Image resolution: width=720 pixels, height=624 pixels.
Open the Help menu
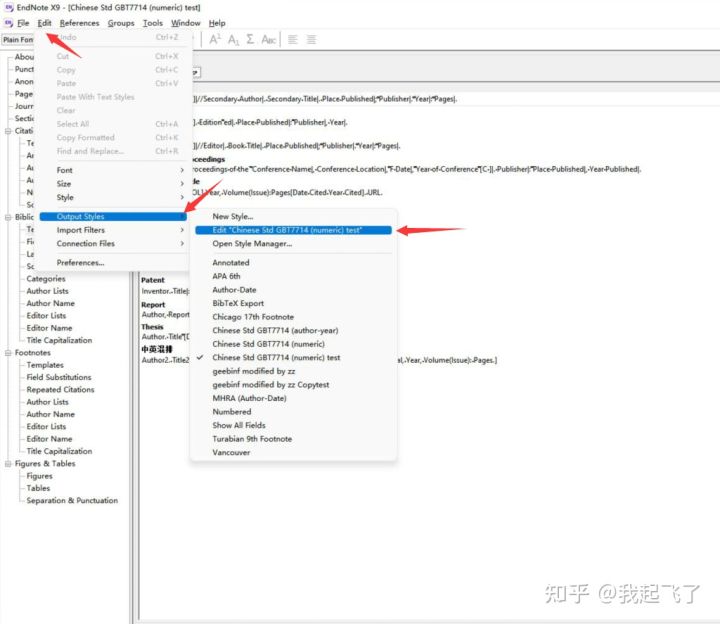(217, 23)
